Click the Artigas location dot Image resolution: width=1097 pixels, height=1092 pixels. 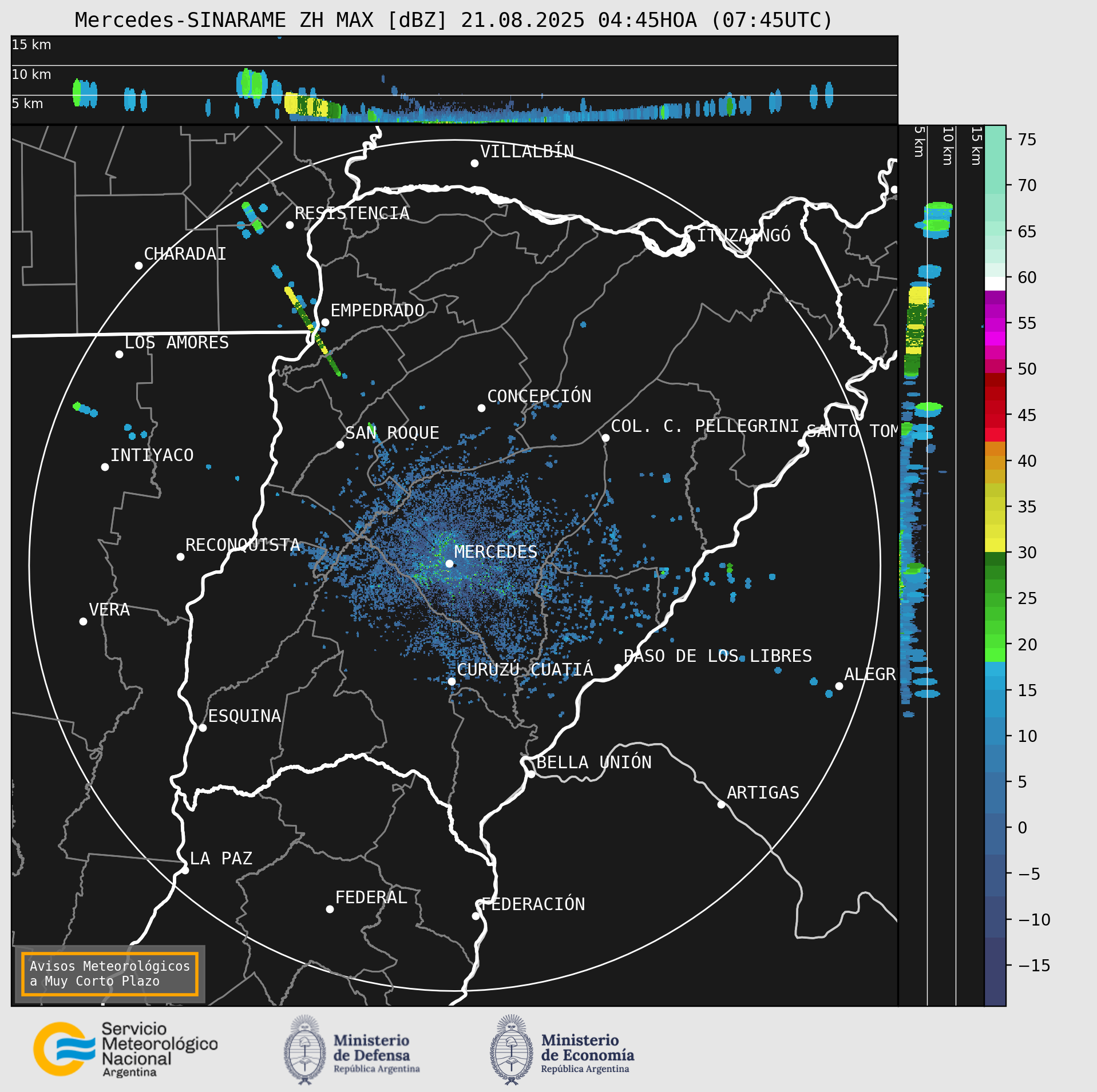coord(721,804)
